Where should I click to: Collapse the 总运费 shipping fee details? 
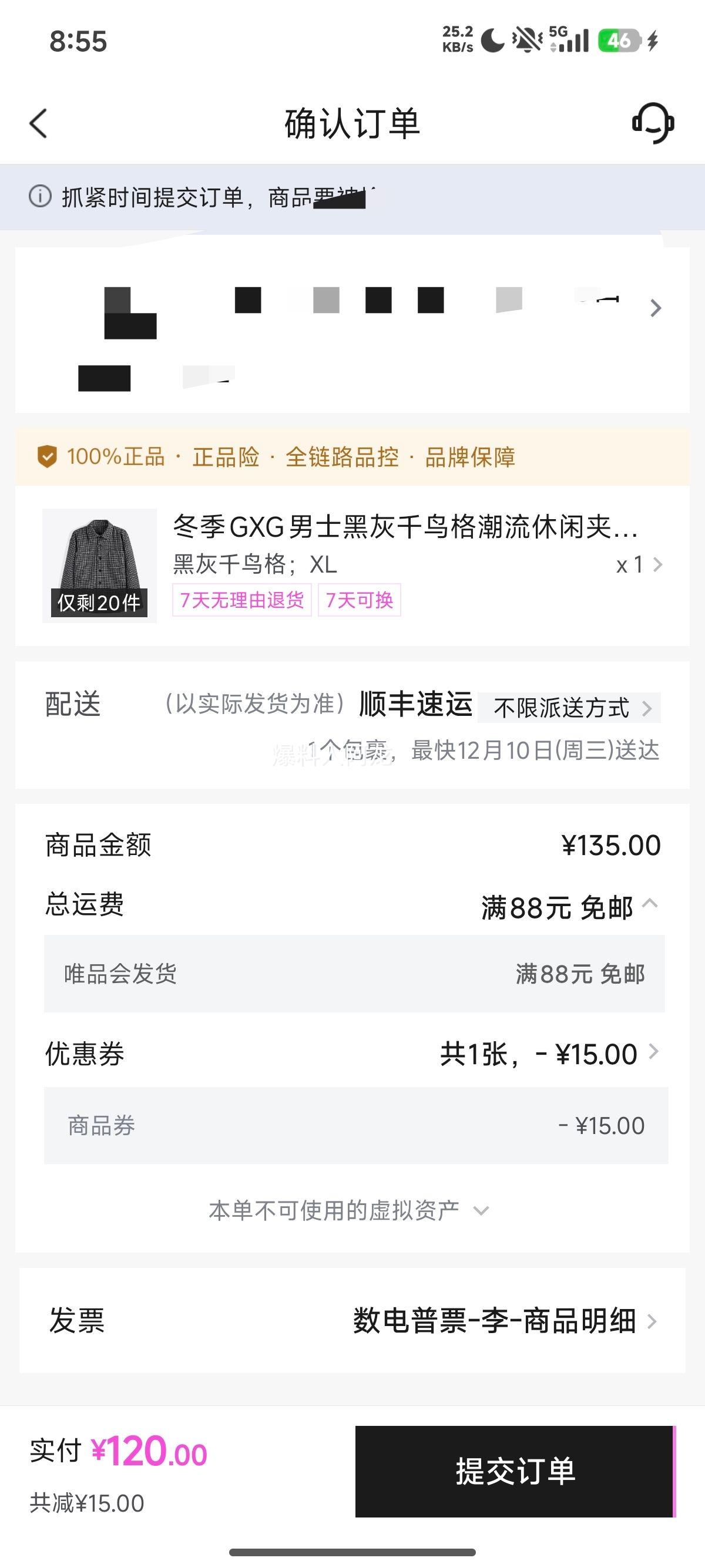[650, 903]
